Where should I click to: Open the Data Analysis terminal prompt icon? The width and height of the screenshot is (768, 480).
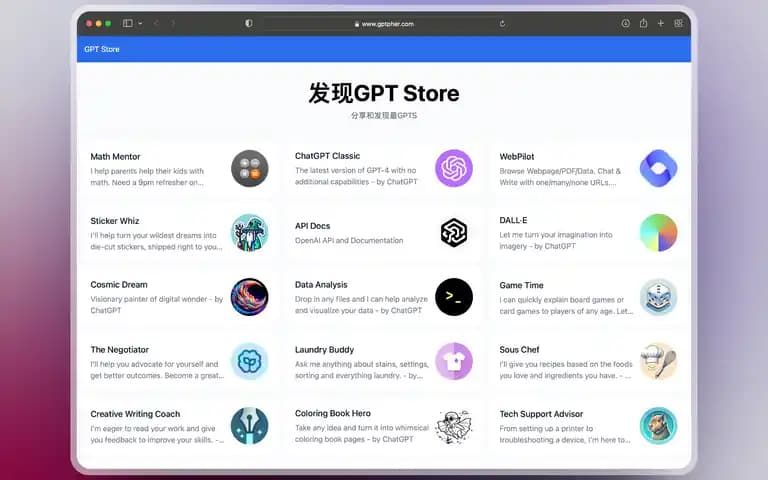(454, 297)
